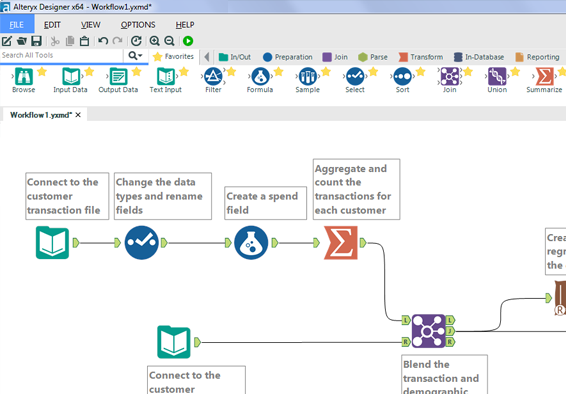Select the Sort tool in the palette

tap(402, 80)
